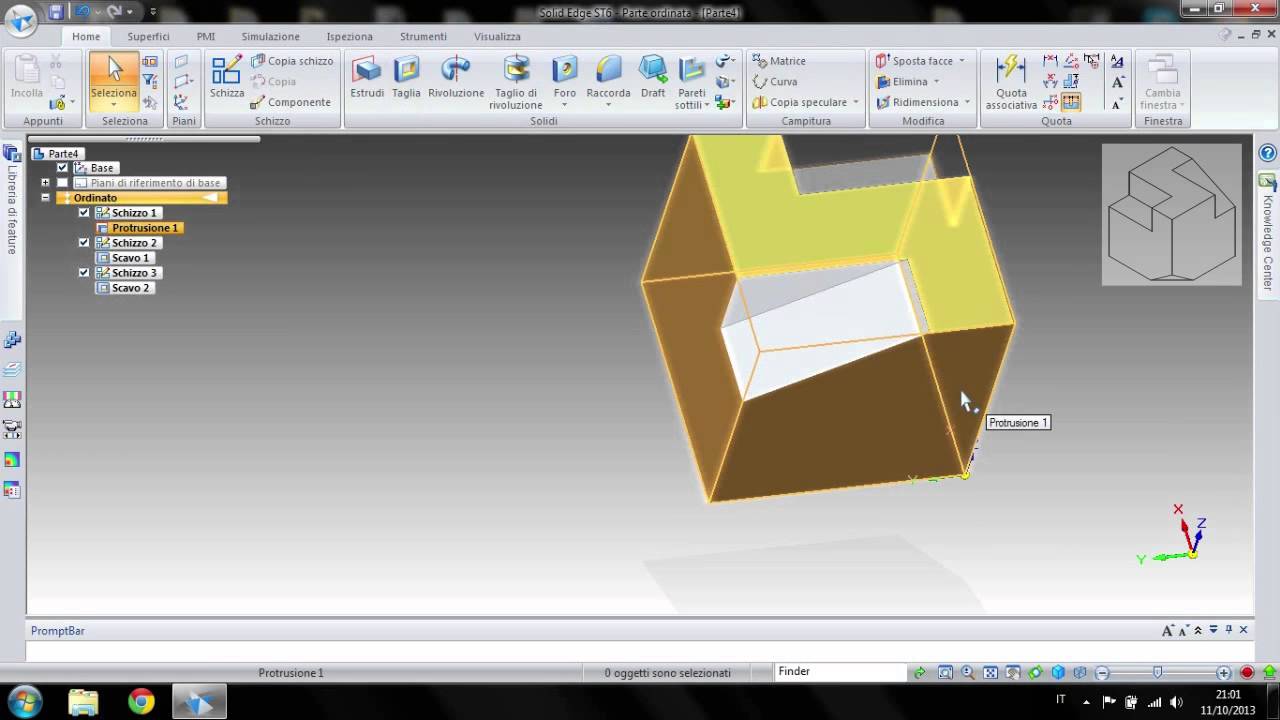This screenshot has width=1280, height=720.
Task: Click the Finder search field
Action: click(x=840, y=672)
